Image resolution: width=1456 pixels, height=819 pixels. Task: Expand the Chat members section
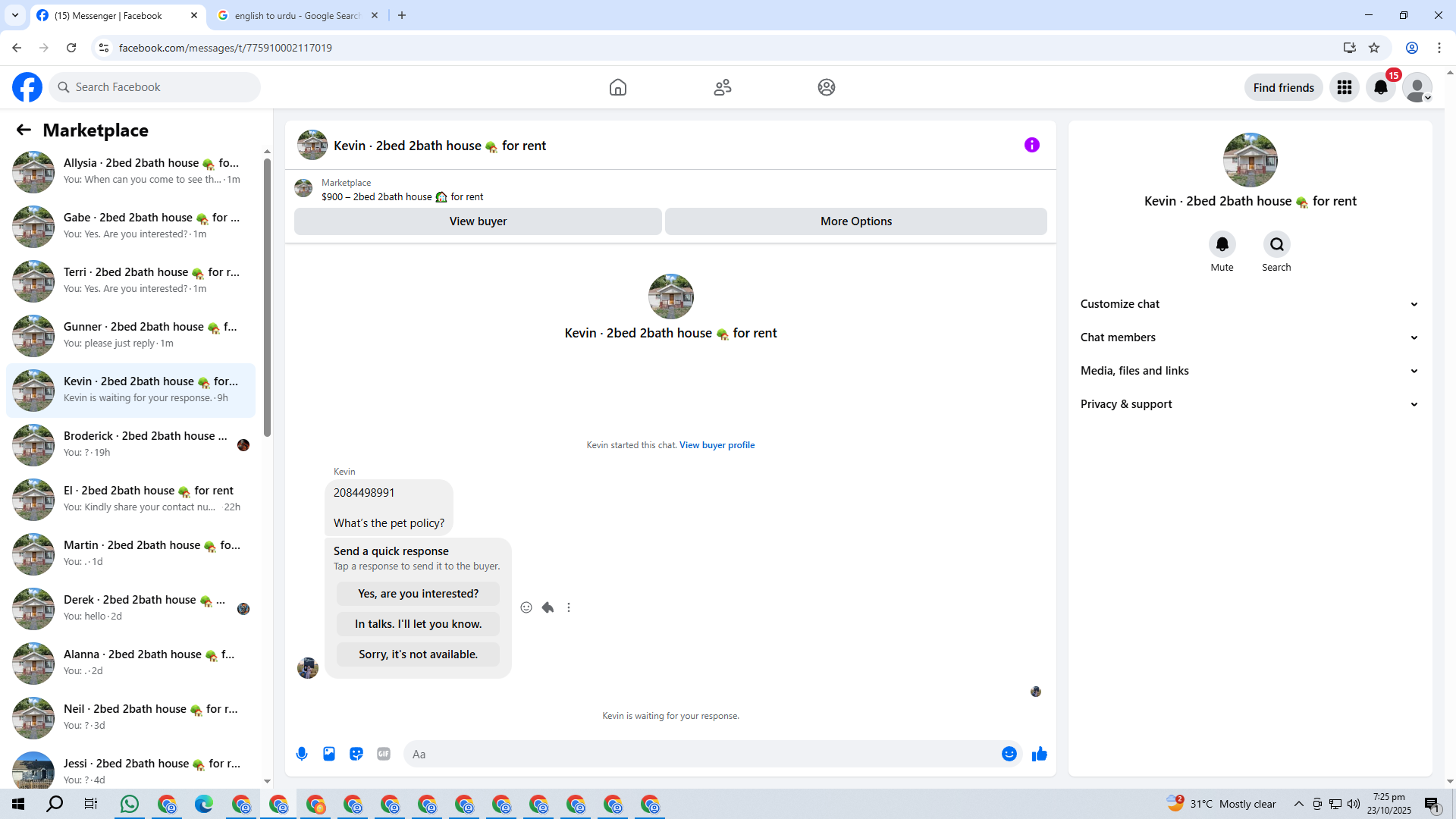1250,337
